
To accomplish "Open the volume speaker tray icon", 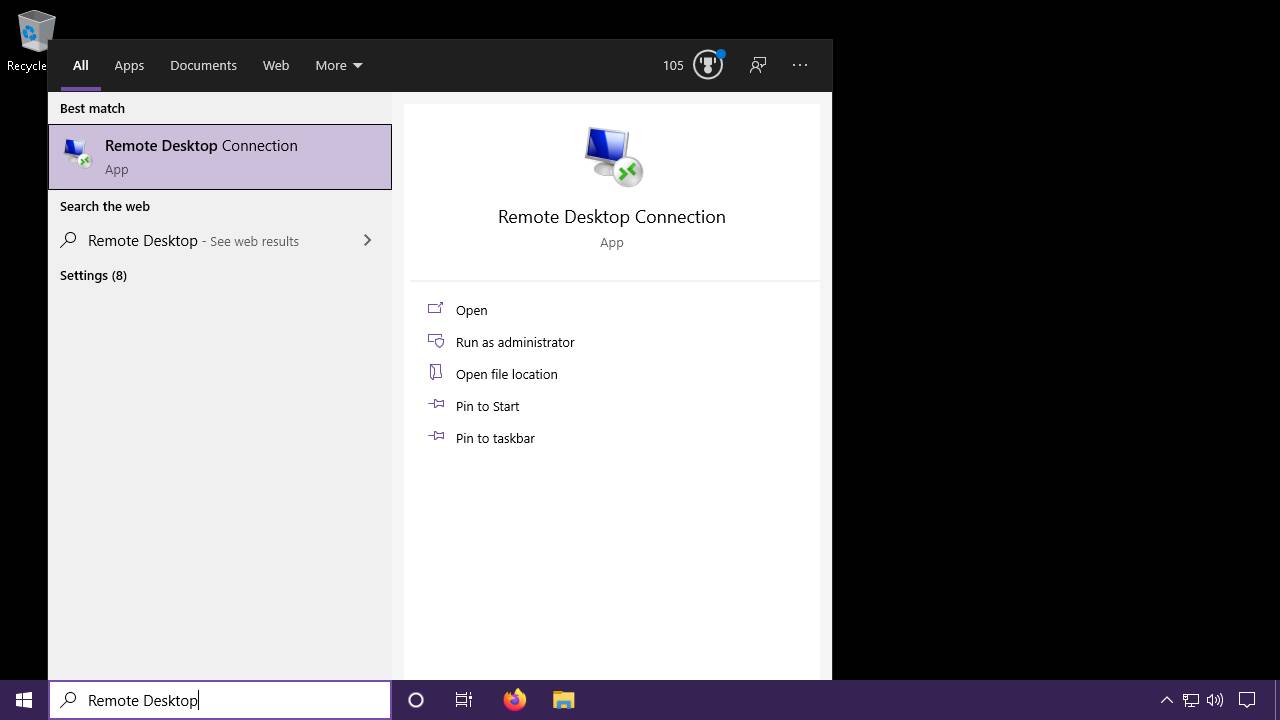I will click(1215, 700).
